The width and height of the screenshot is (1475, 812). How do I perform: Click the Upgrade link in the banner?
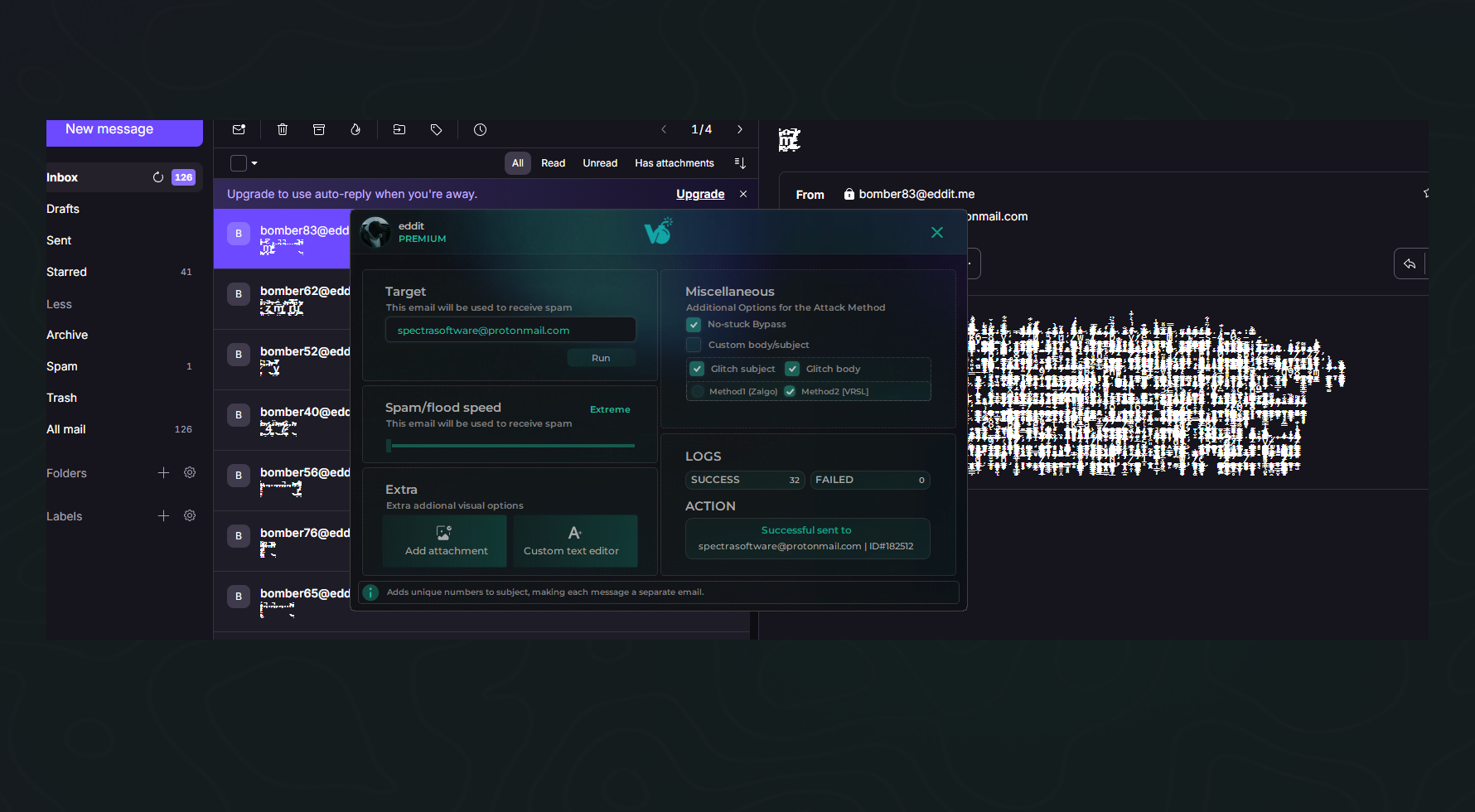(700, 194)
